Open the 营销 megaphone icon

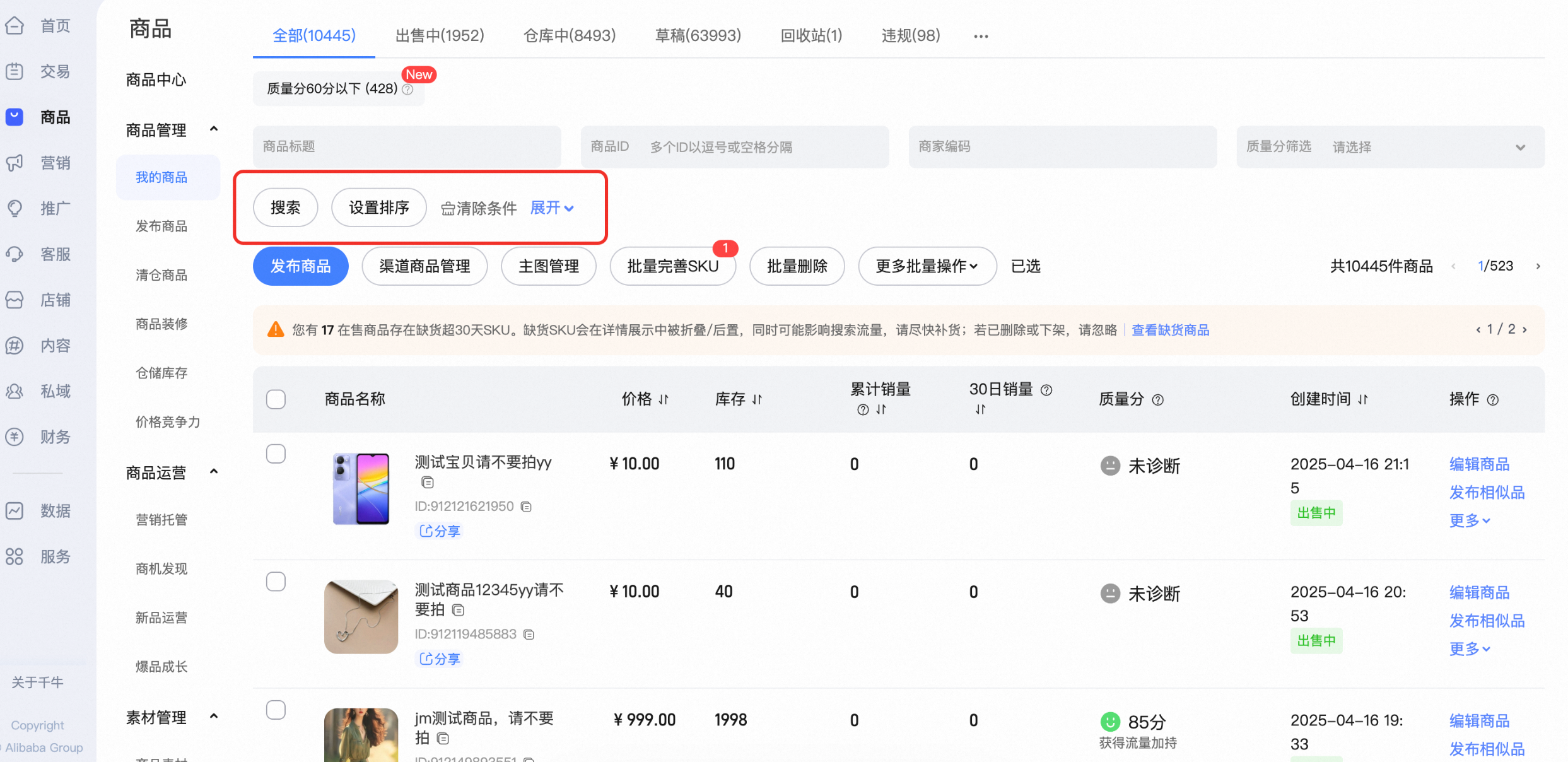[x=15, y=163]
